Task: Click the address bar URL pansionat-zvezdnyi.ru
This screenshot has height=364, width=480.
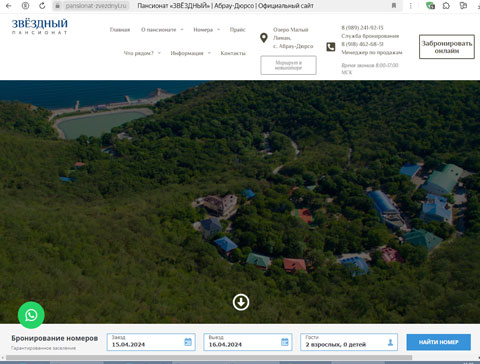Action: tap(96, 6)
